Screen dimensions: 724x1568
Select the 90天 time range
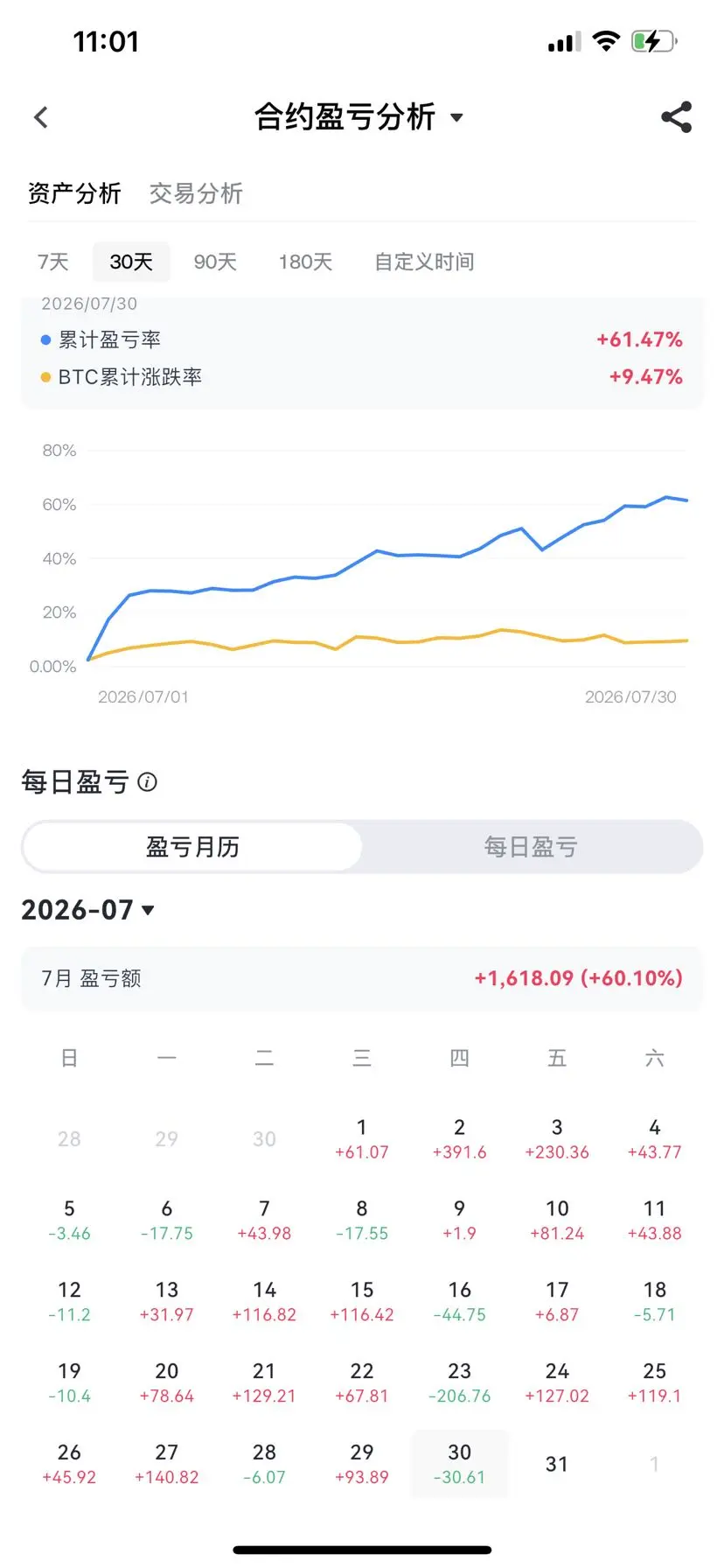215,262
